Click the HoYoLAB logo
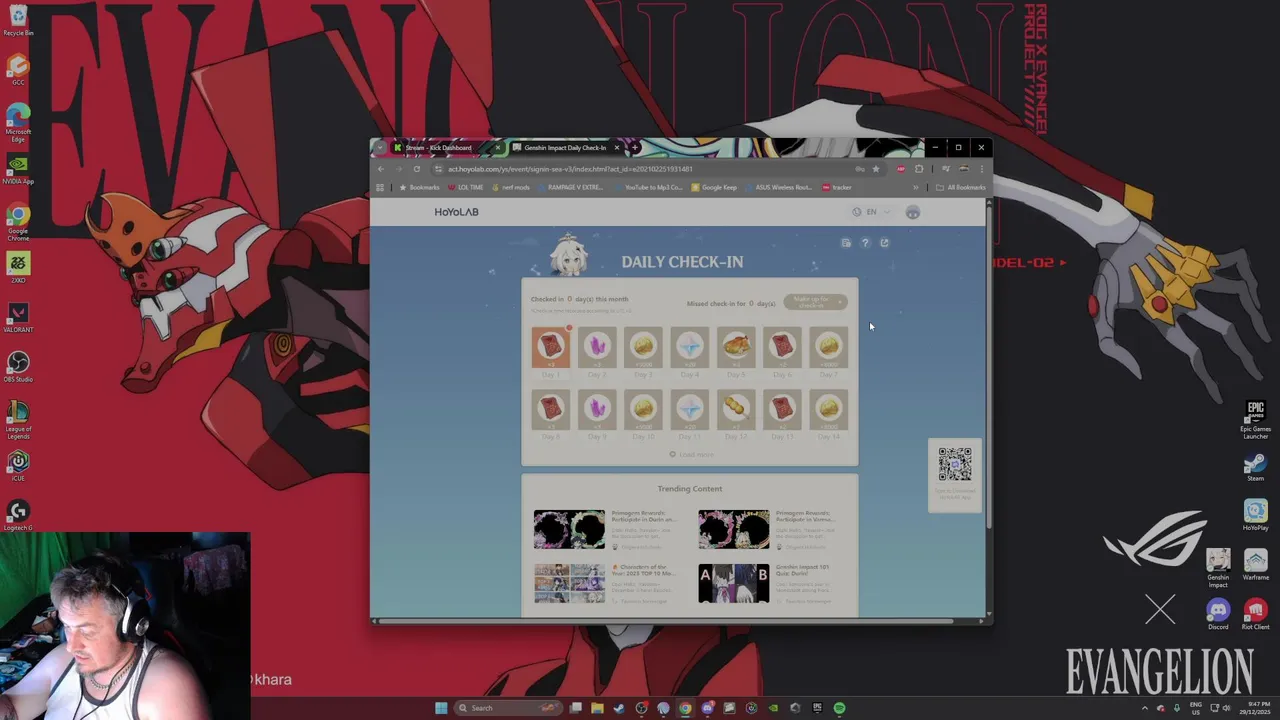1280x720 pixels. pyautogui.click(x=456, y=212)
